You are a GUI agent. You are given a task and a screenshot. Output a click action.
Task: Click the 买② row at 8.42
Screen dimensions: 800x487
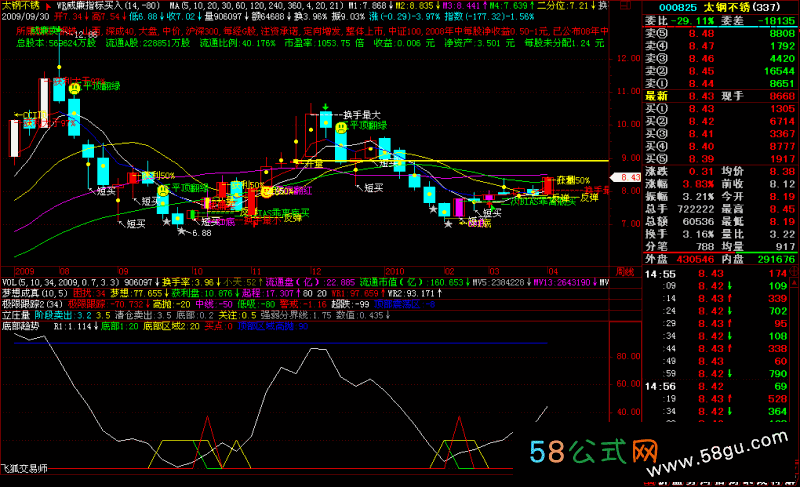719,121
